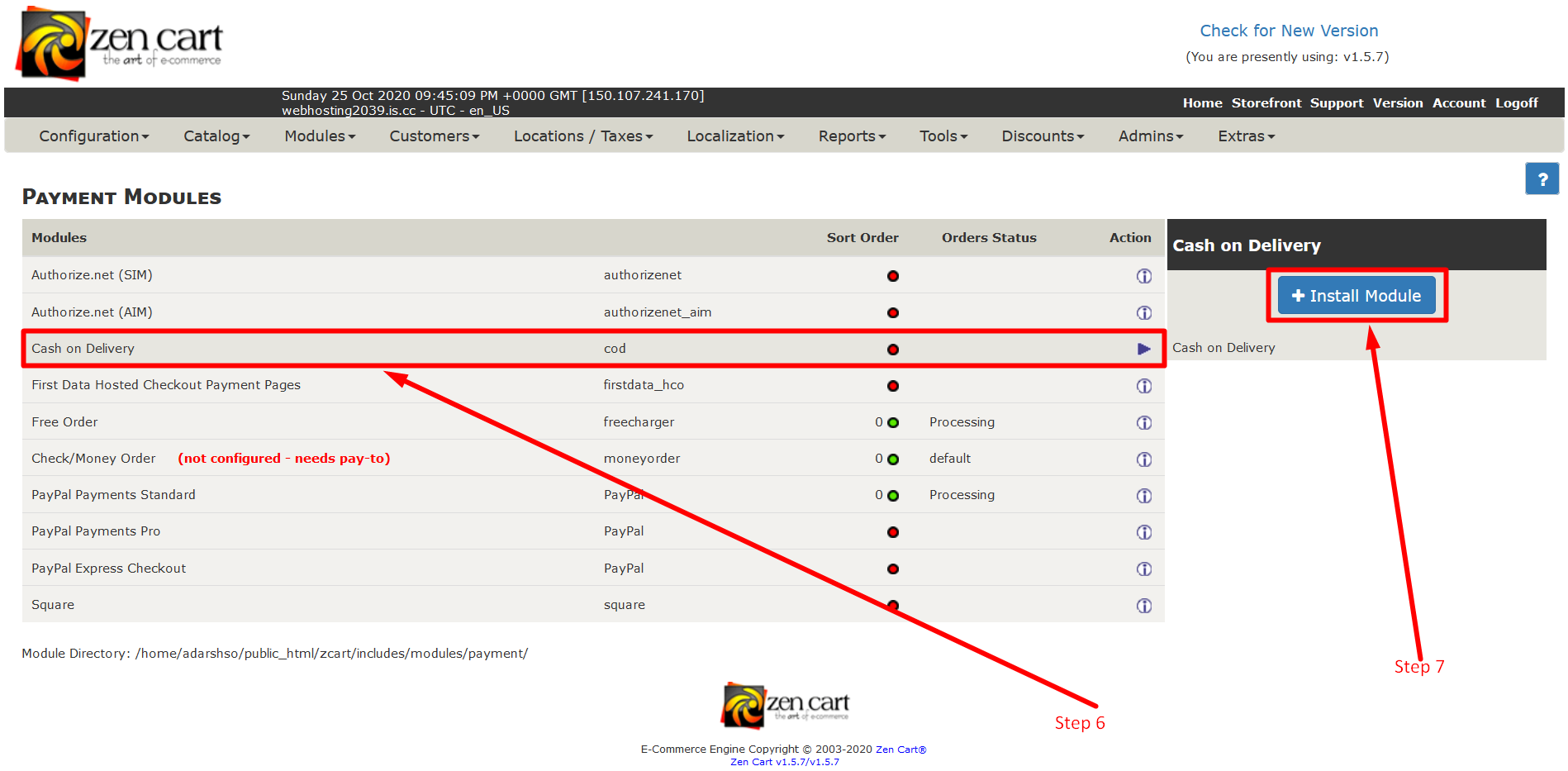
Task: Open the info icon for Square module
Action: [1143, 606]
